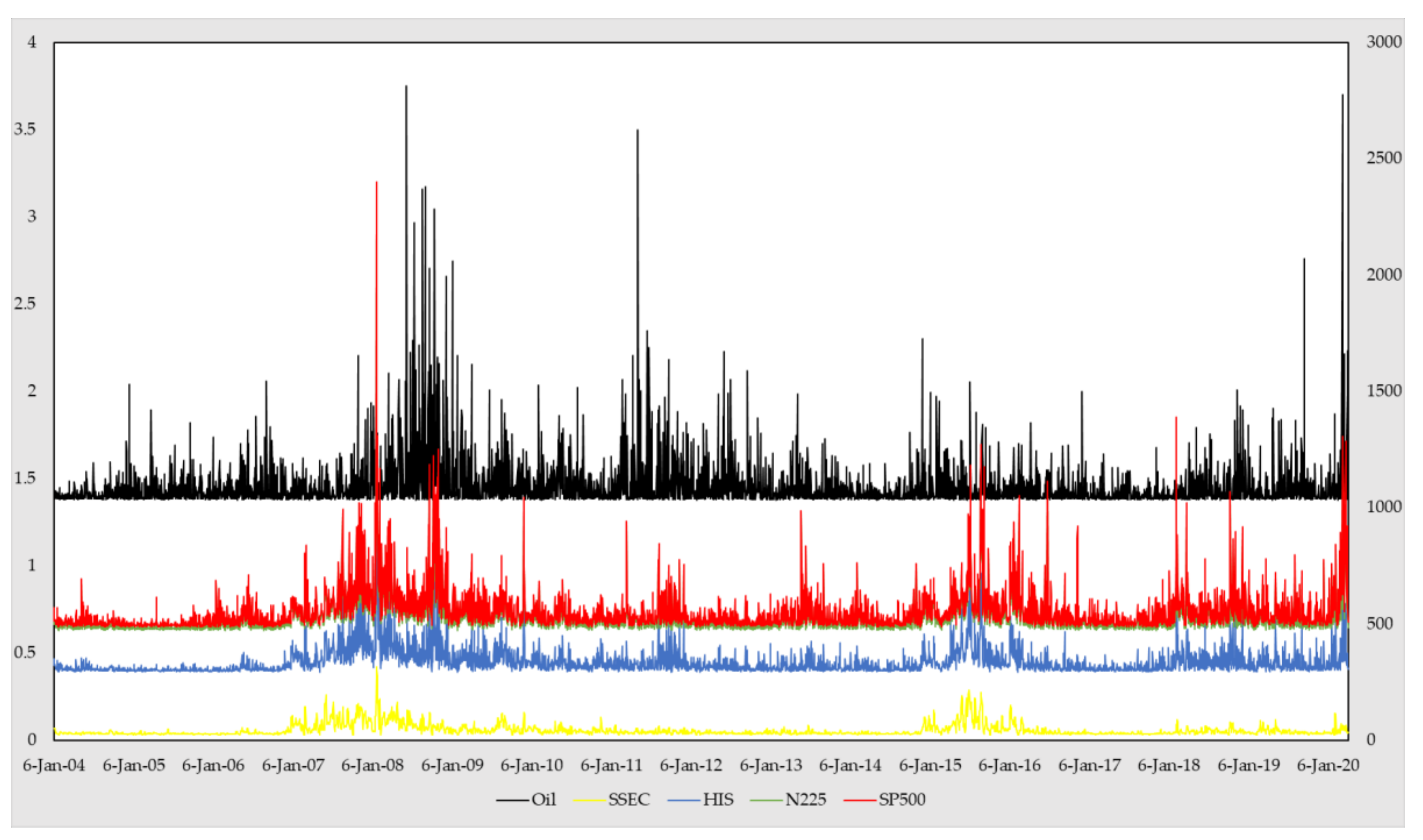Click the right axis value 2500
1423x840 pixels.
click(1384, 158)
